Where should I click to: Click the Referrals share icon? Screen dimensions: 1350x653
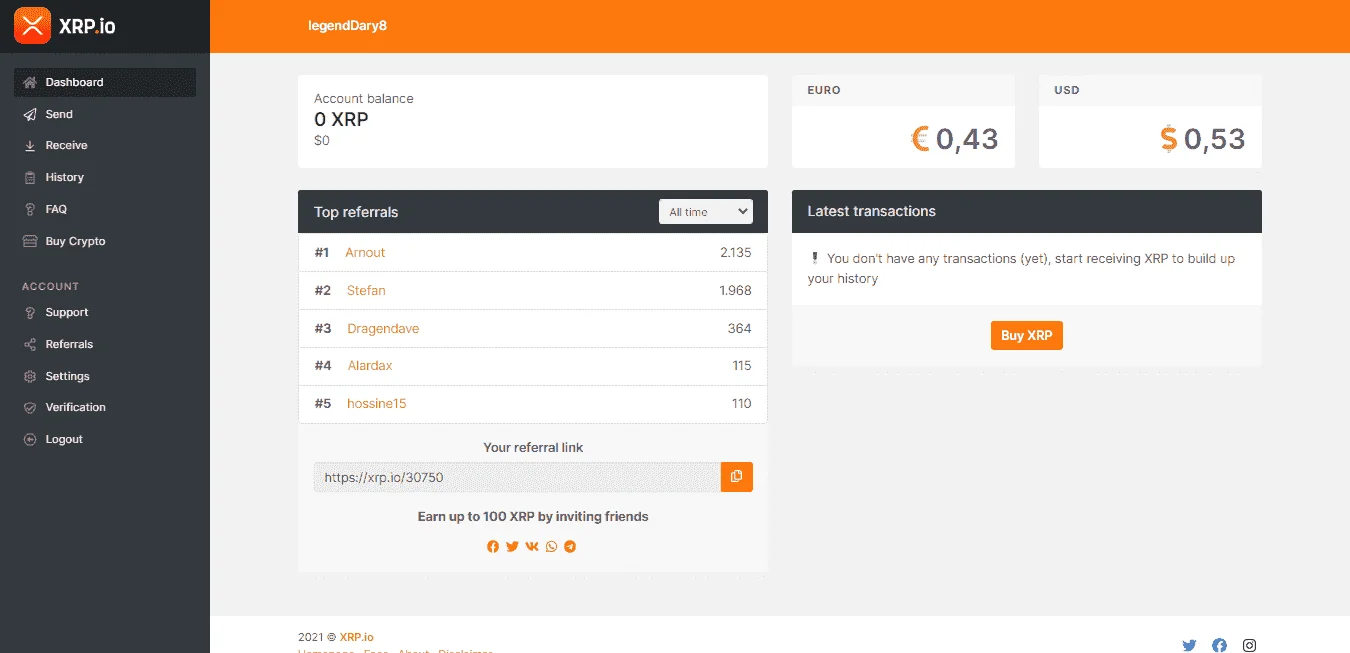(30, 344)
